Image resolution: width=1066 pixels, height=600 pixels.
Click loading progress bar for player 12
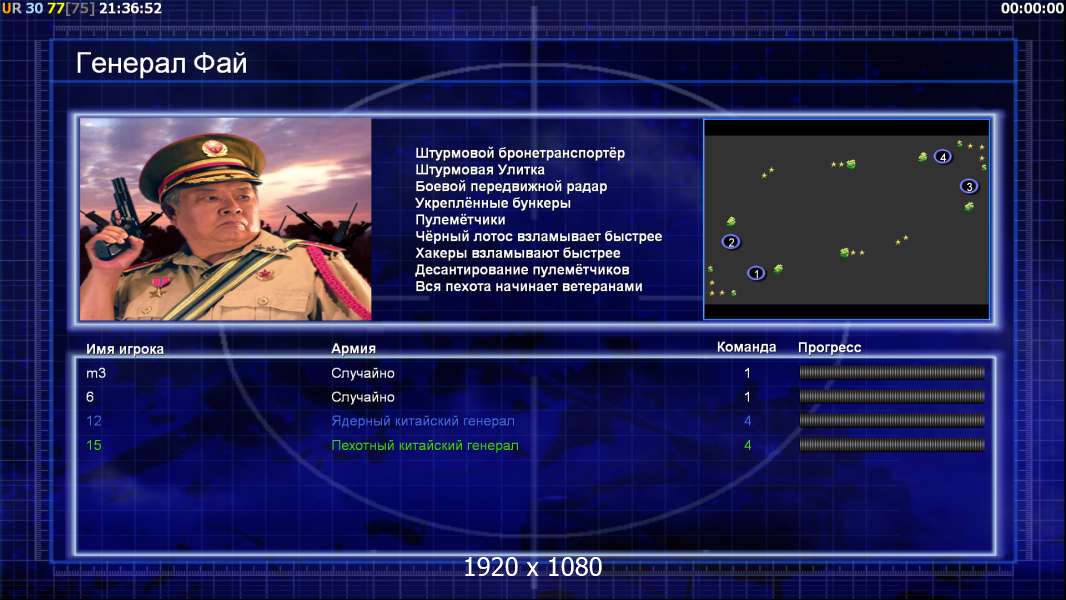[892, 421]
